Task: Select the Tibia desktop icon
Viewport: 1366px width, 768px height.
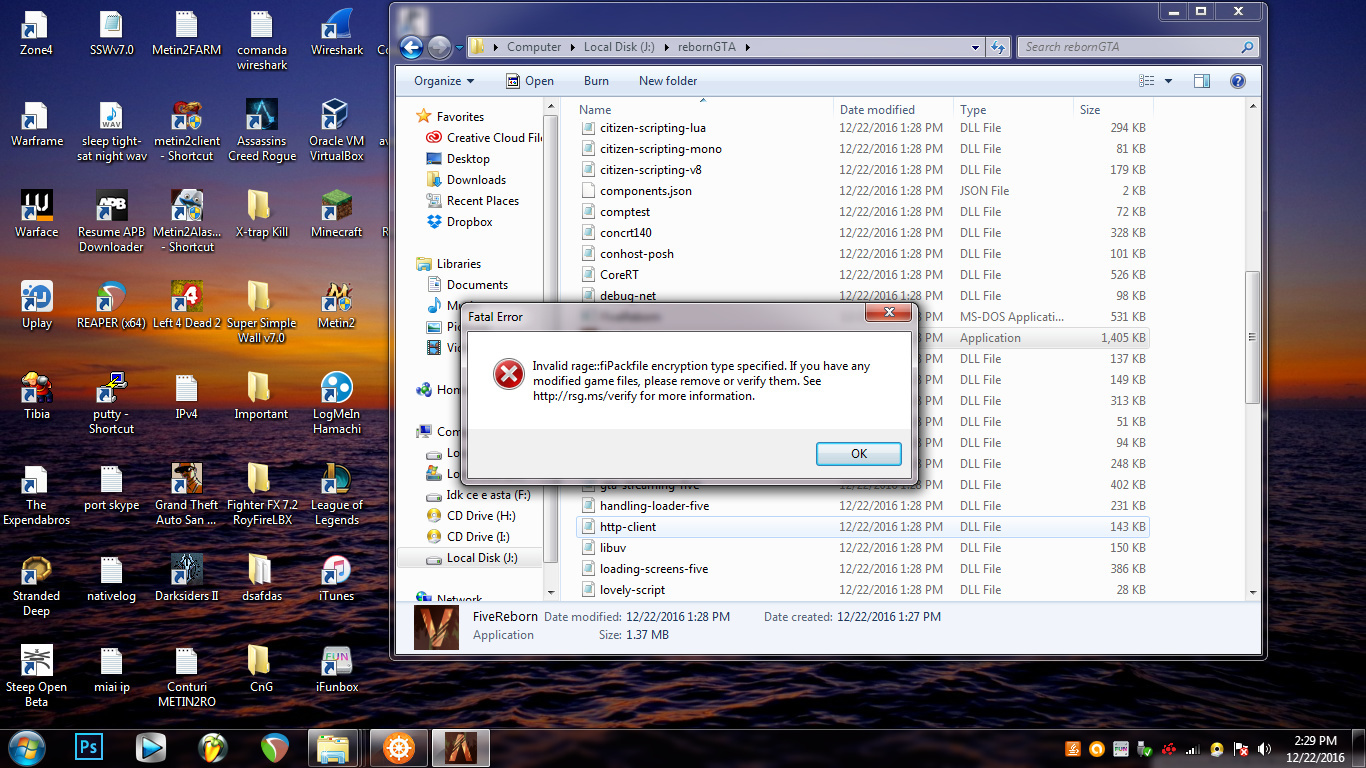Action: [37, 396]
